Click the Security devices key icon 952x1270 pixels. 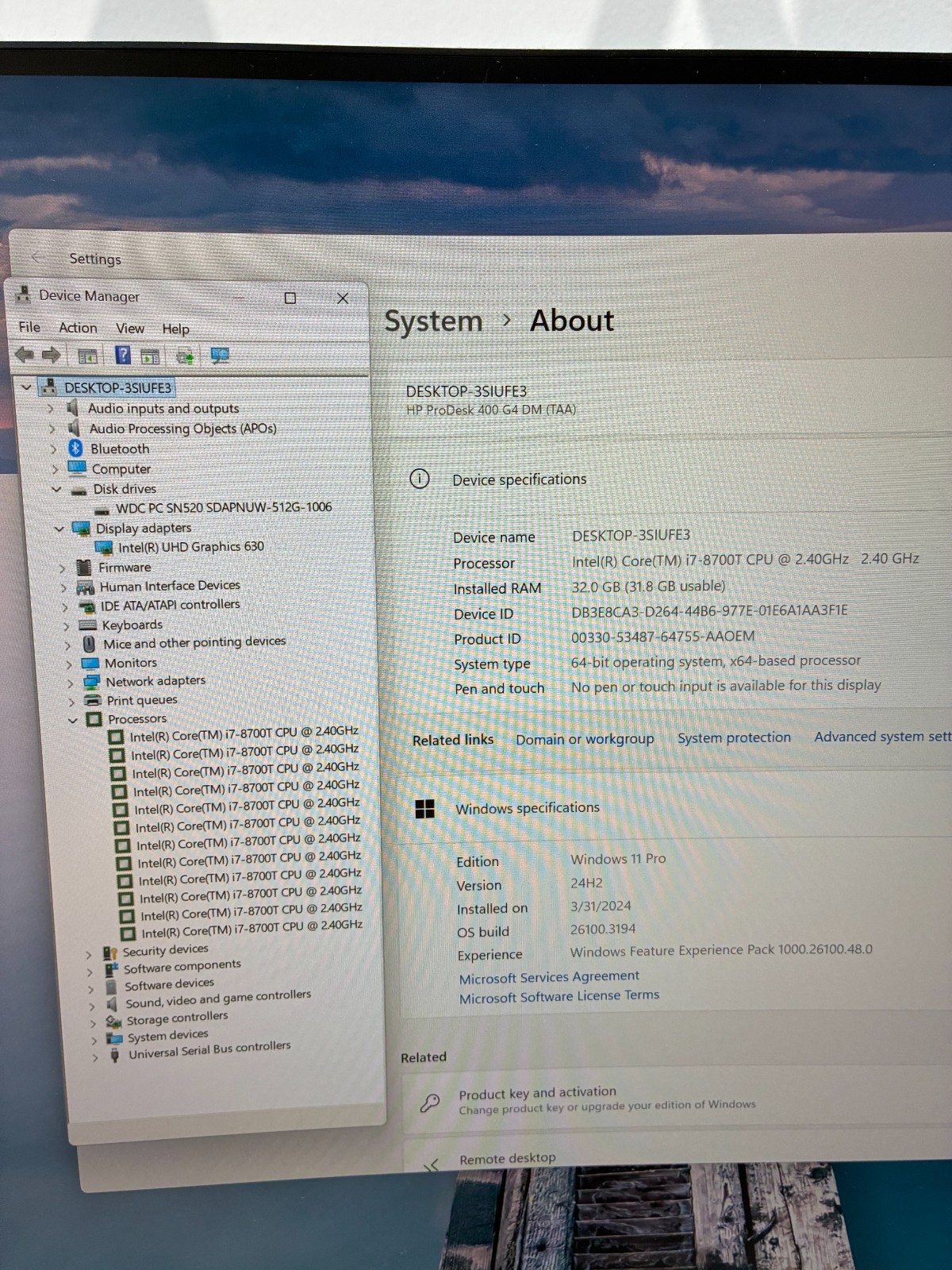click(110, 952)
